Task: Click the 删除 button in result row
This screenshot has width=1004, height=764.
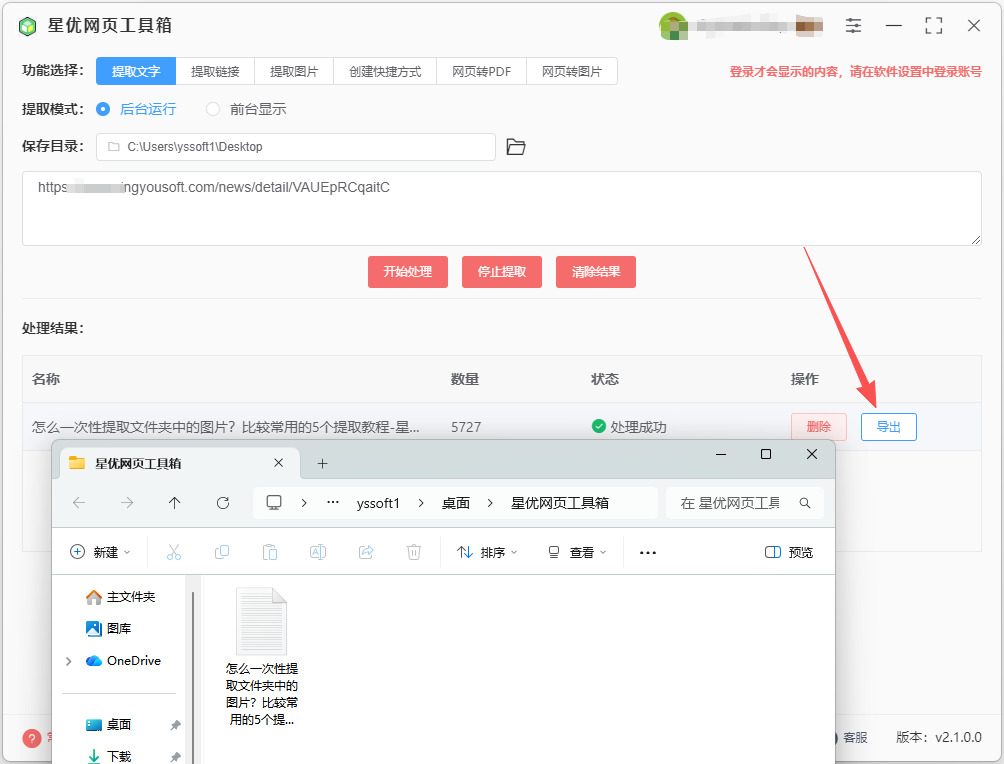Action: [x=818, y=427]
